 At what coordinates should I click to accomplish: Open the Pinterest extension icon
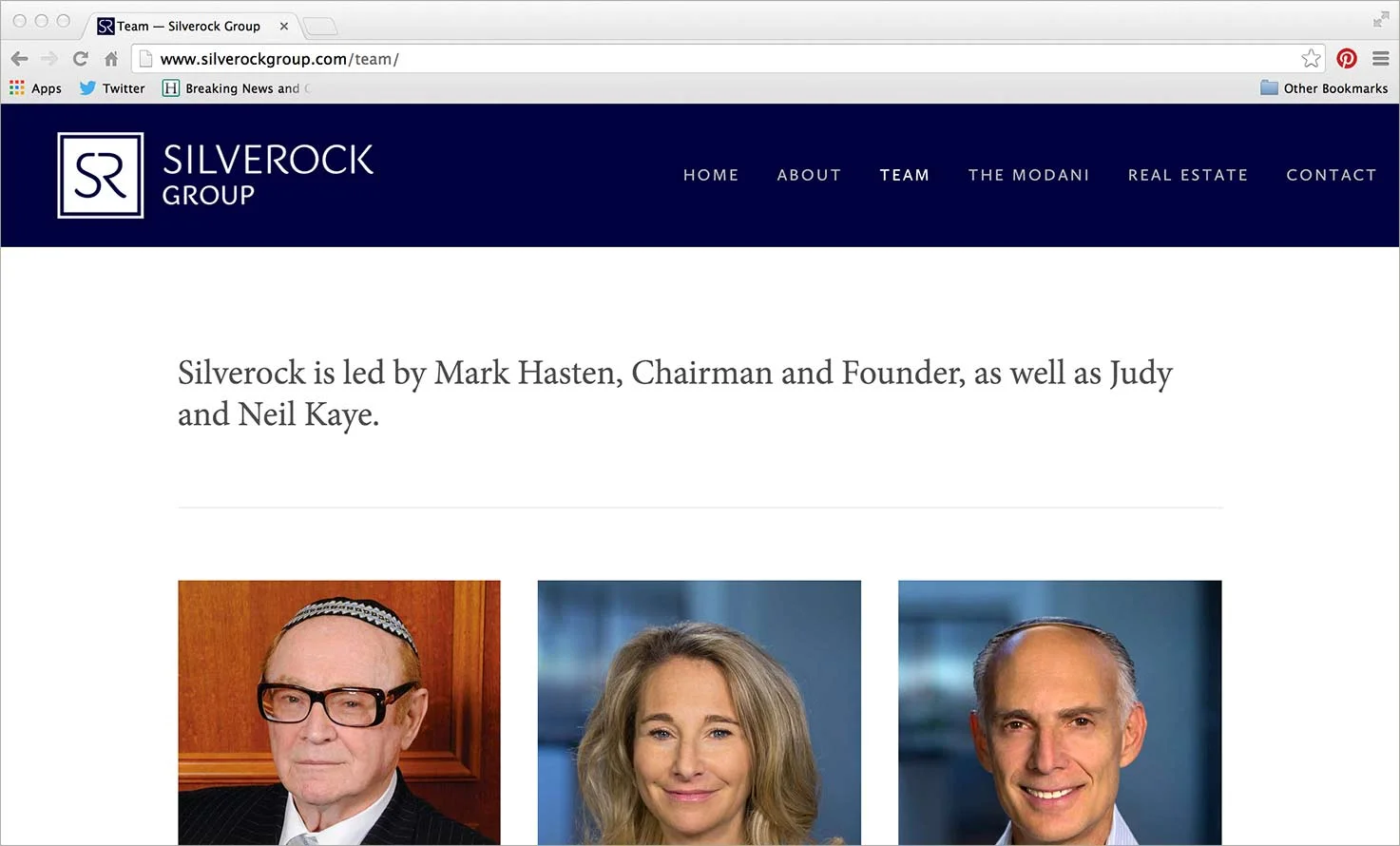click(1347, 59)
